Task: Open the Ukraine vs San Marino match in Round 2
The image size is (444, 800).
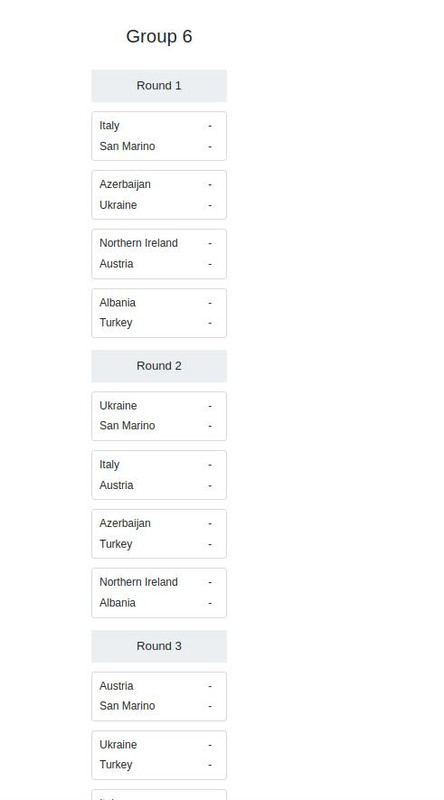Action: (x=159, y=416)
